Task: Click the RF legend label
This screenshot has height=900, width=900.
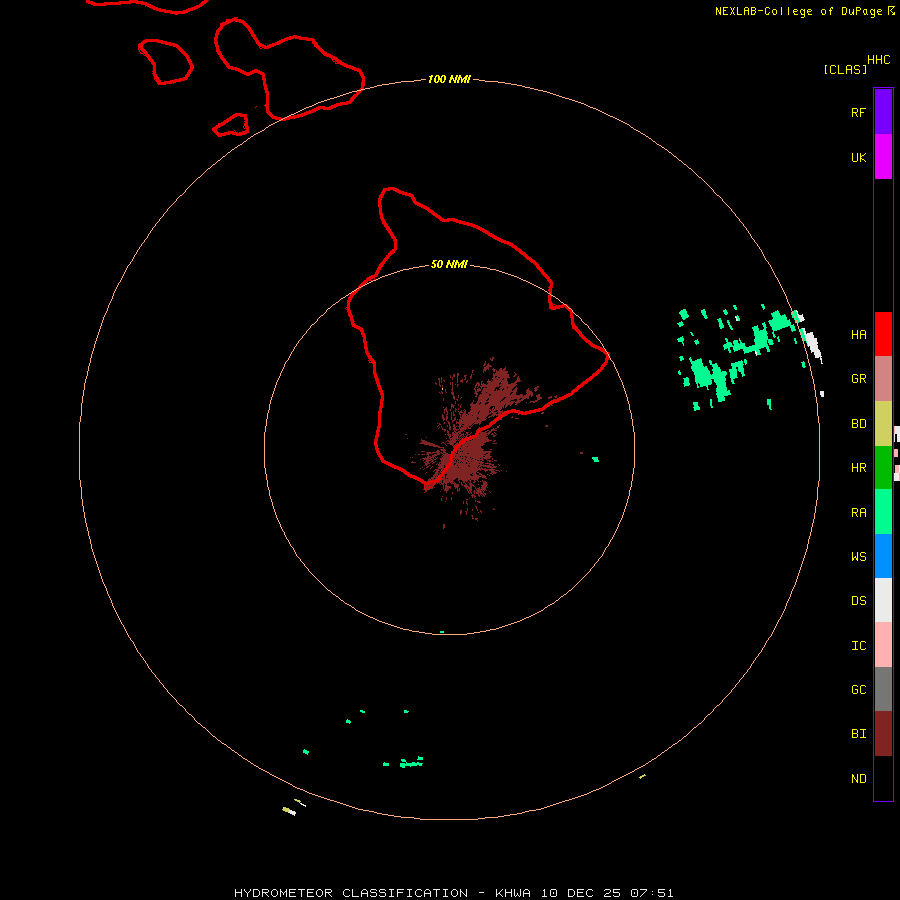Action: [x=858, y=113]
